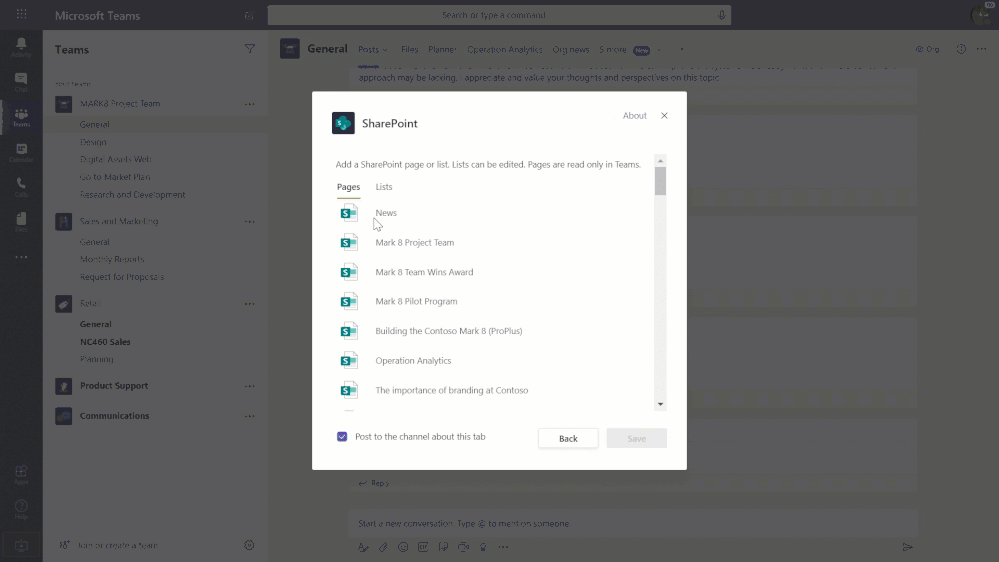999x562 pixels.
Task: Click the new chat compose icon
Action: [x=249, y=15]
